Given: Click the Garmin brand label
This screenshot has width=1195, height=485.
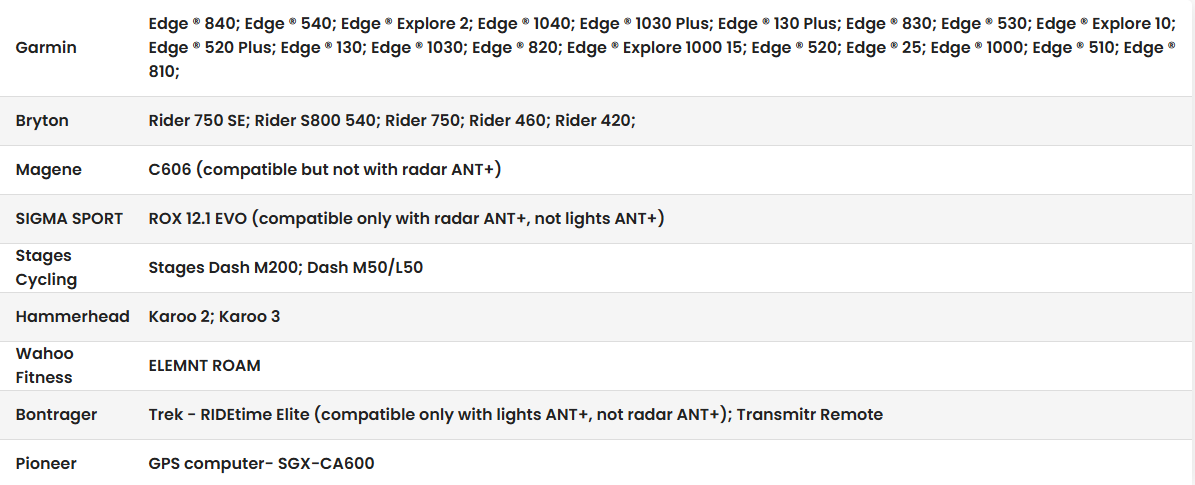Looking at the screenshot, I should pos(46,47).
